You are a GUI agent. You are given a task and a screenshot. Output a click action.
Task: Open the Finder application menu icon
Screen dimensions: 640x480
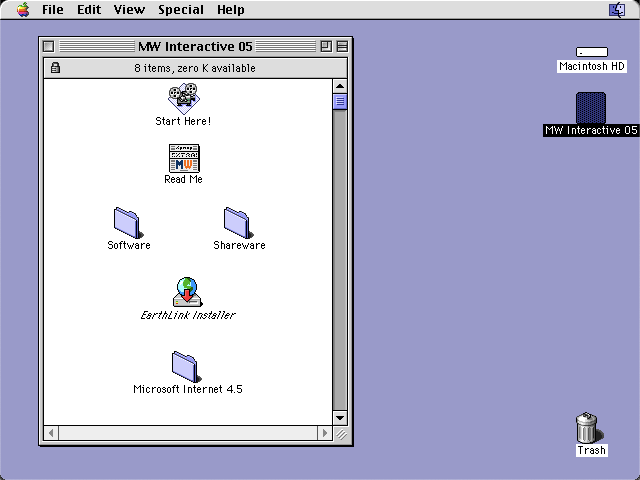pos(617,9)
